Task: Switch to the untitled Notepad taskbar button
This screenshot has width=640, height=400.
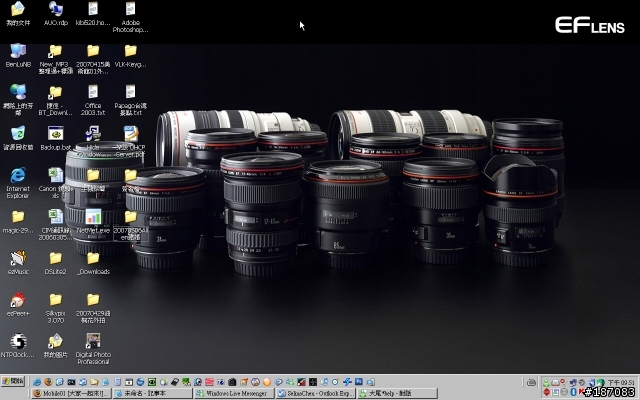Action: pyautogui.click(x=153, y=393)
